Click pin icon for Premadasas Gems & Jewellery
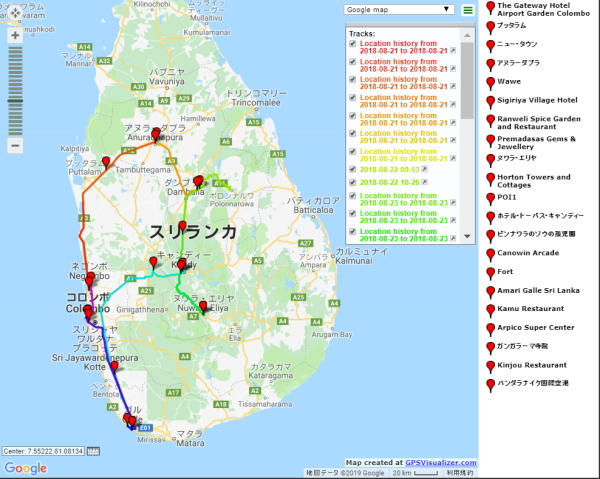Viewport: 600px width, 479px height. 490,142
